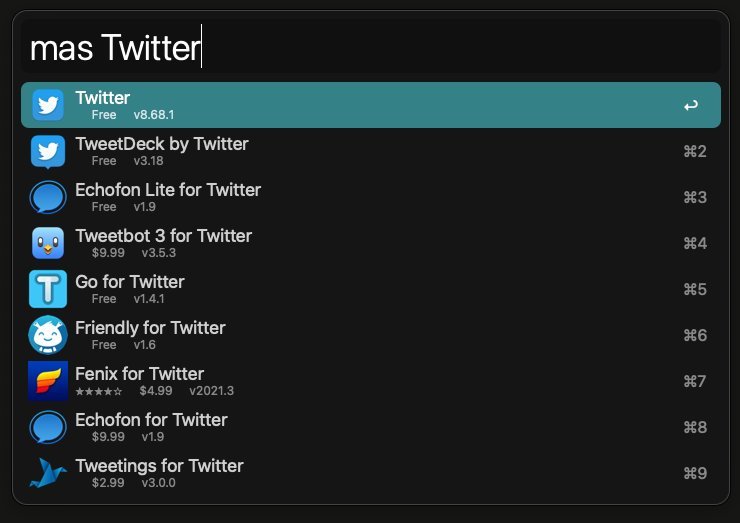
Task: Click the Fenix for Twitter icon
Action: click(x=48, y=381)
